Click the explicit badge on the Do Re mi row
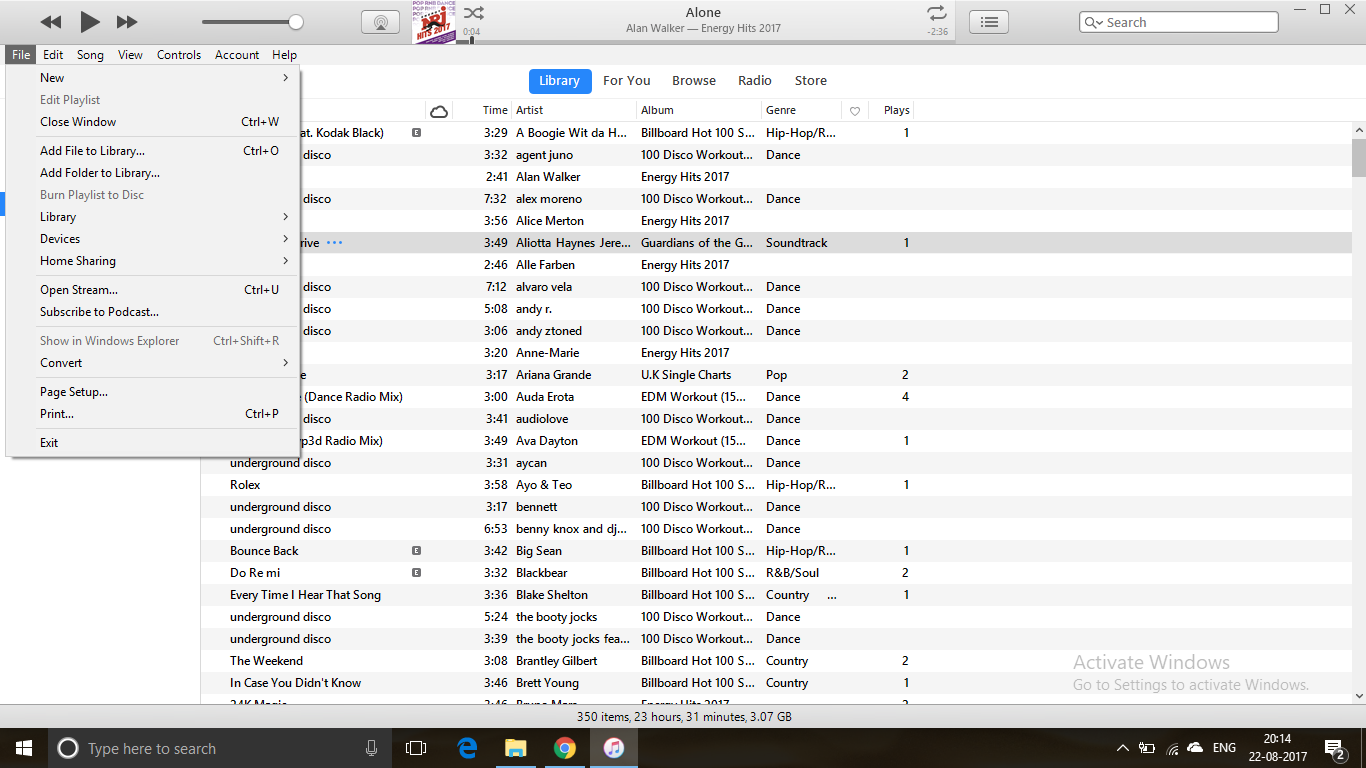This screenshot has width=1366, height=768. (x=416, y=573)
